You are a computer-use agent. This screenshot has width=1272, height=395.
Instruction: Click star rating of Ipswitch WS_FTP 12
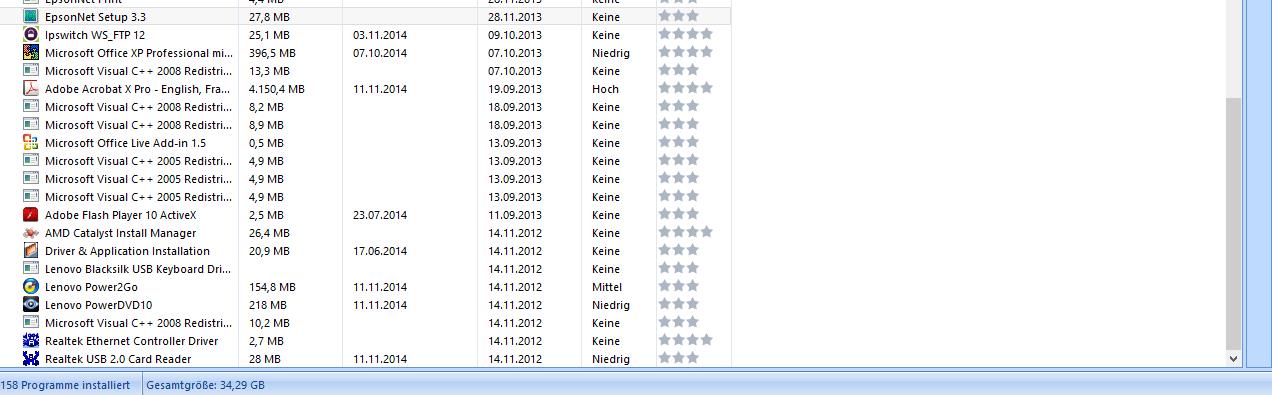point(685,34)
